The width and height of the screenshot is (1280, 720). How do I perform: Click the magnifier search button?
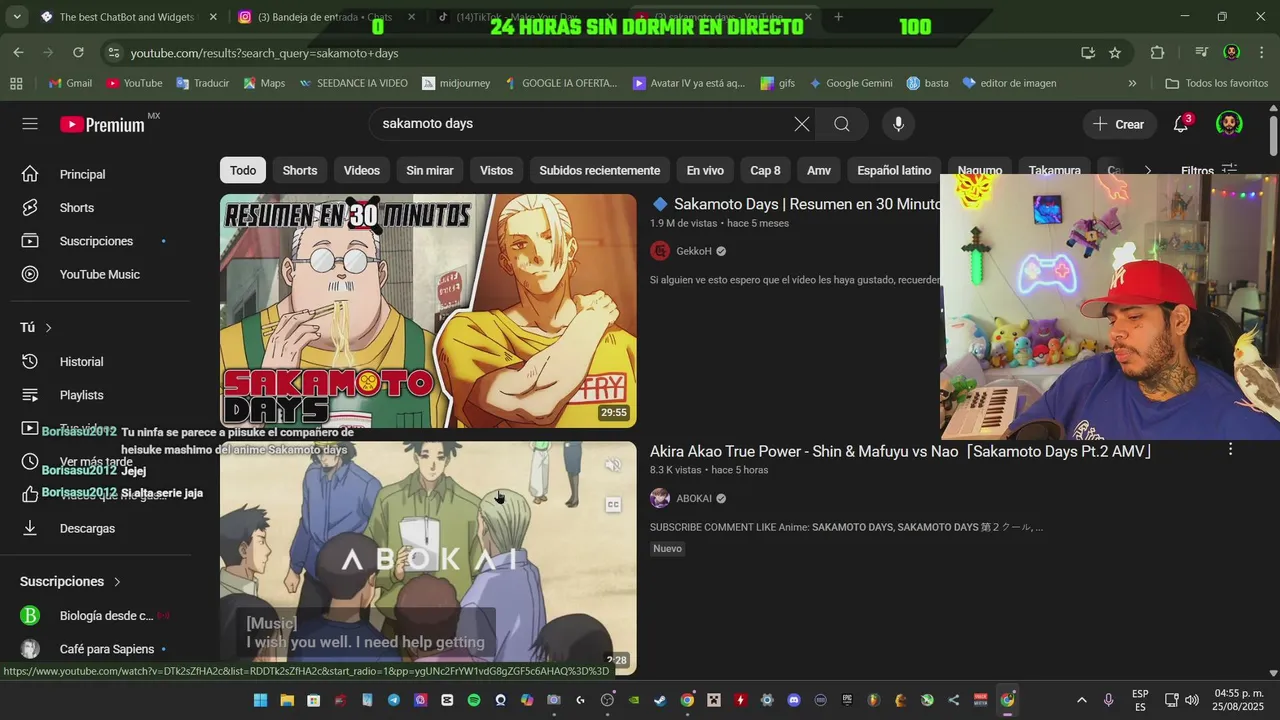coord(842,124)
